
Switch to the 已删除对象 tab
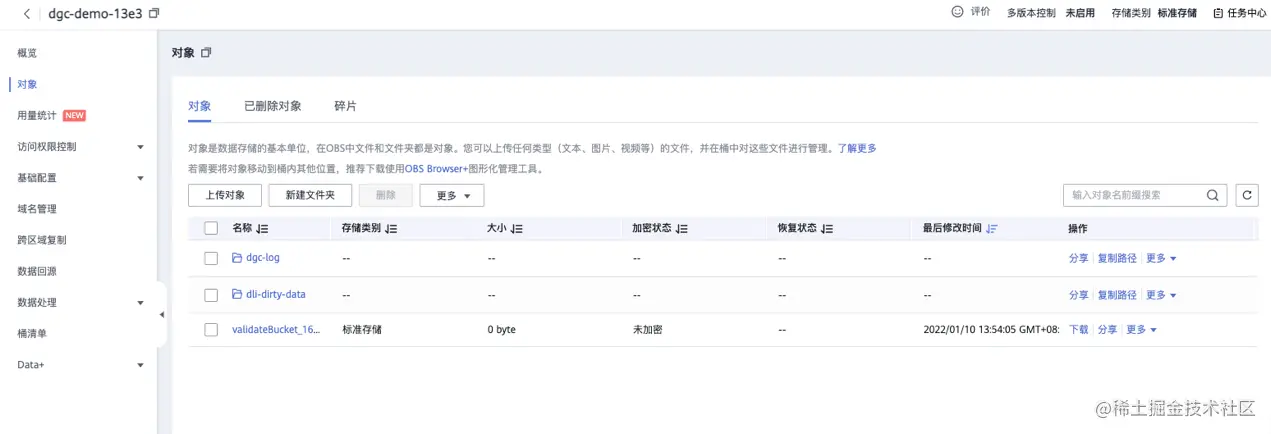pyautogui.click(x=273, y=106)
